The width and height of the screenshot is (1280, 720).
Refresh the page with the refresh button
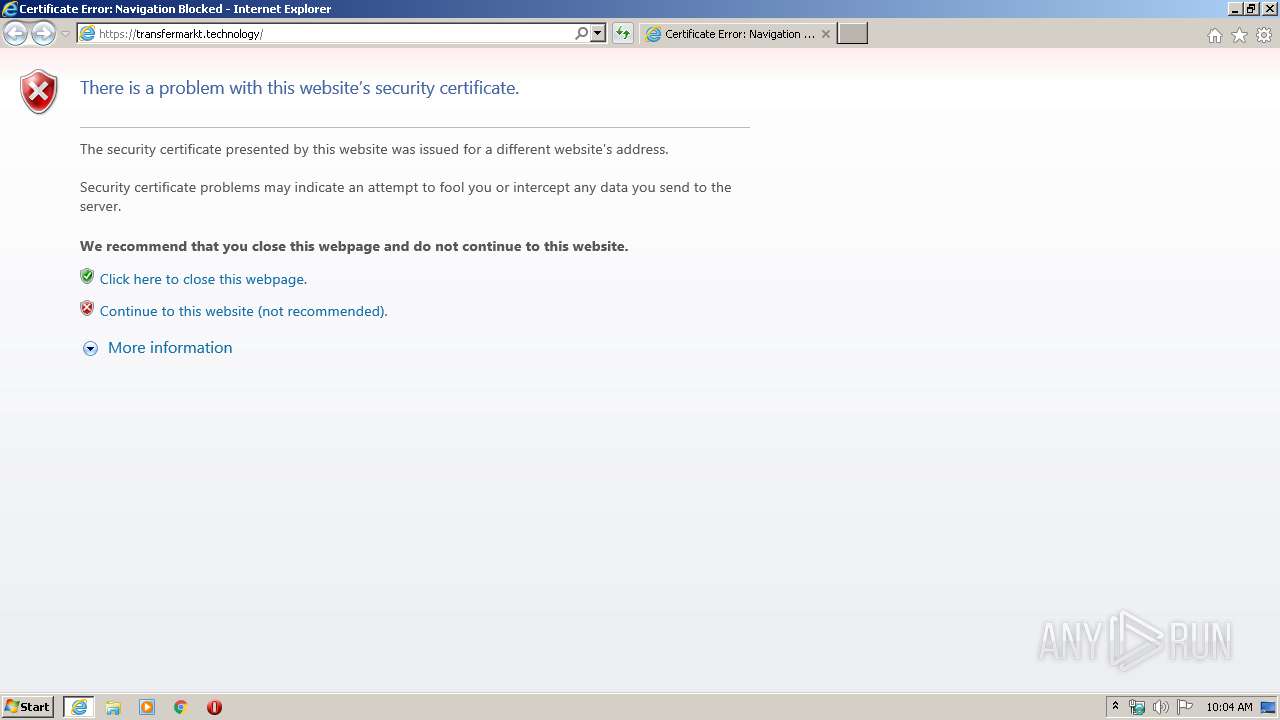point(623,34)
